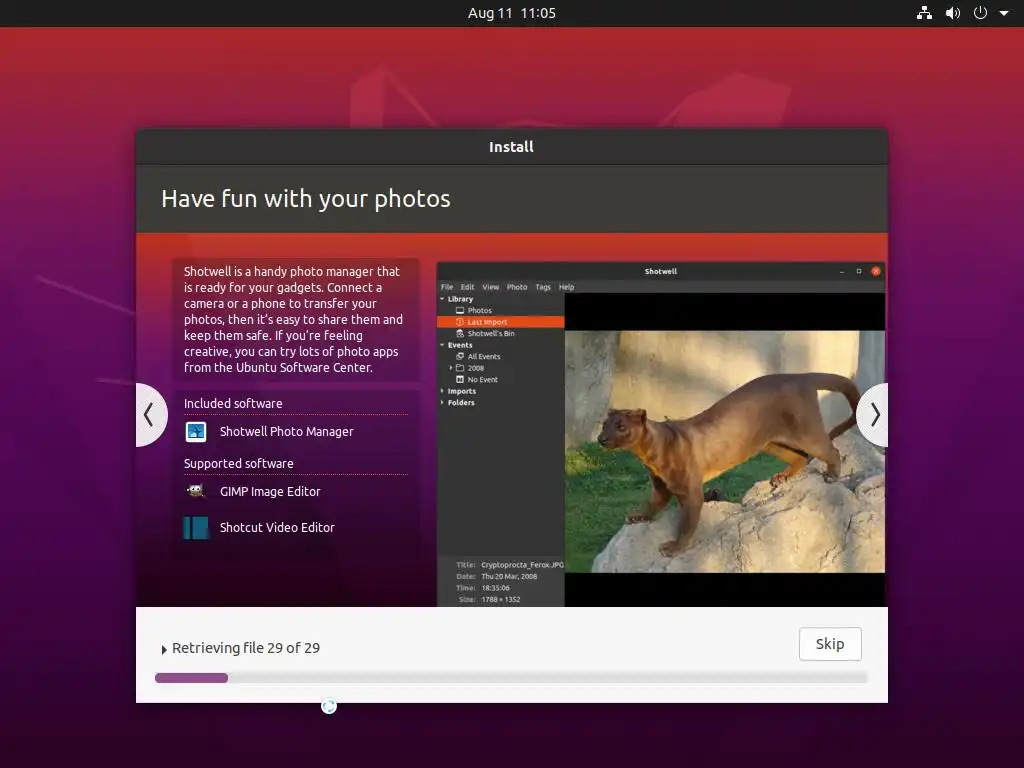Collapse the Library tree section
Image resolution: width=1024 pixels, height=768 pixels.
coord(442,299)
